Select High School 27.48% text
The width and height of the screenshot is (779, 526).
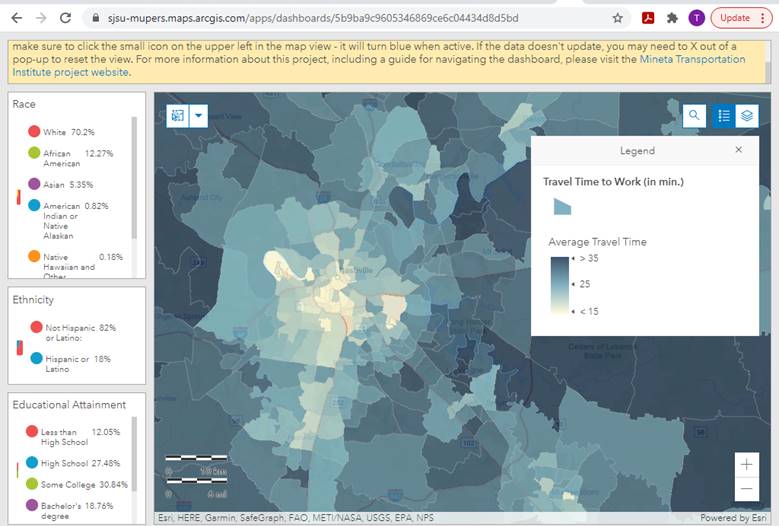80,463
